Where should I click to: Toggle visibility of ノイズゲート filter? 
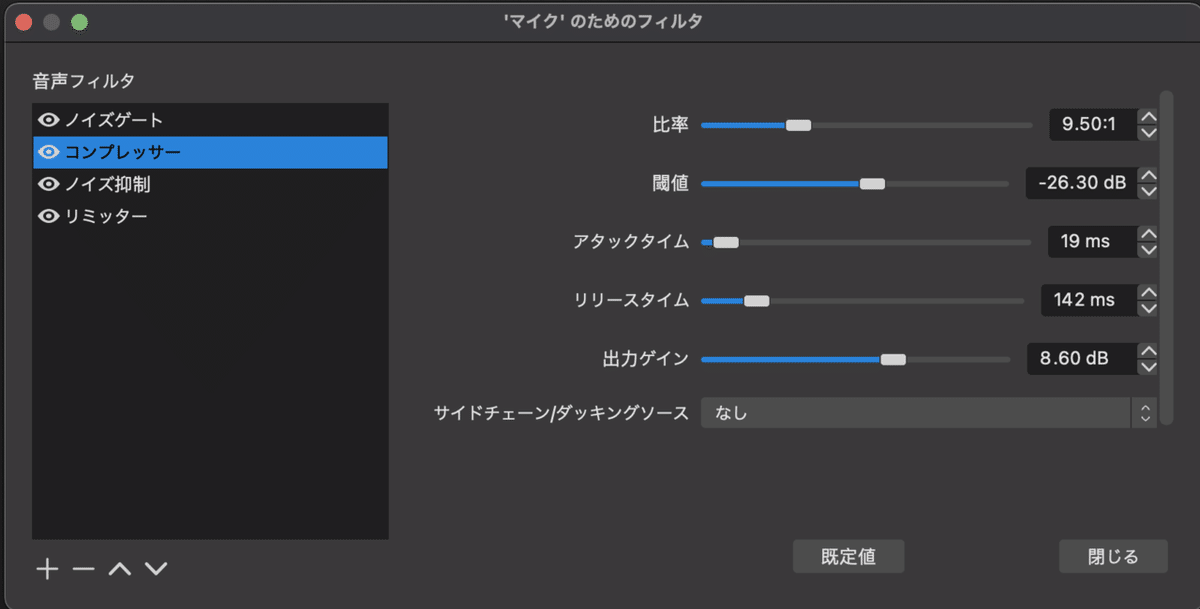[49, 120]
